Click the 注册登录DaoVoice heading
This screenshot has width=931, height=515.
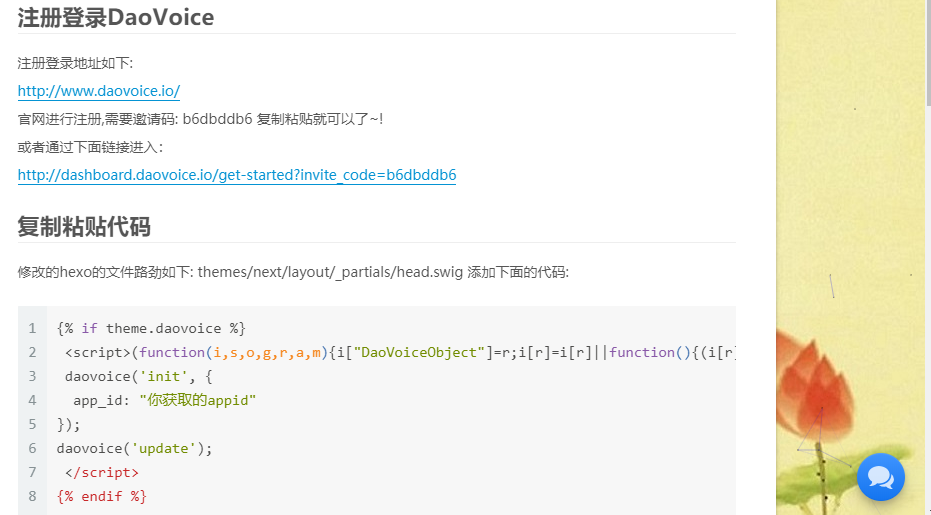(115, 17)
